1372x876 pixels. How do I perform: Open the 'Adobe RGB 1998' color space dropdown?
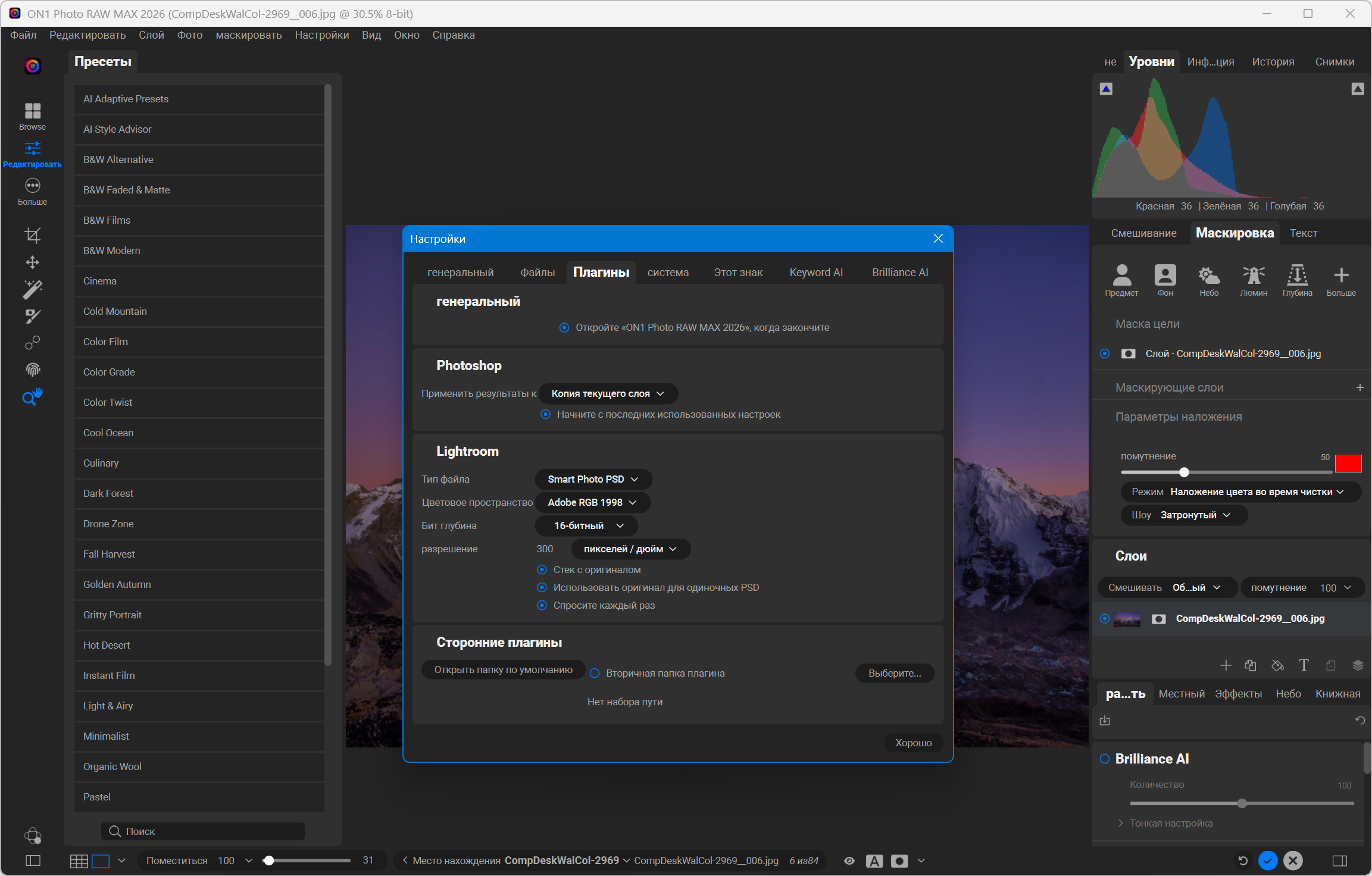tap(592, 502)
